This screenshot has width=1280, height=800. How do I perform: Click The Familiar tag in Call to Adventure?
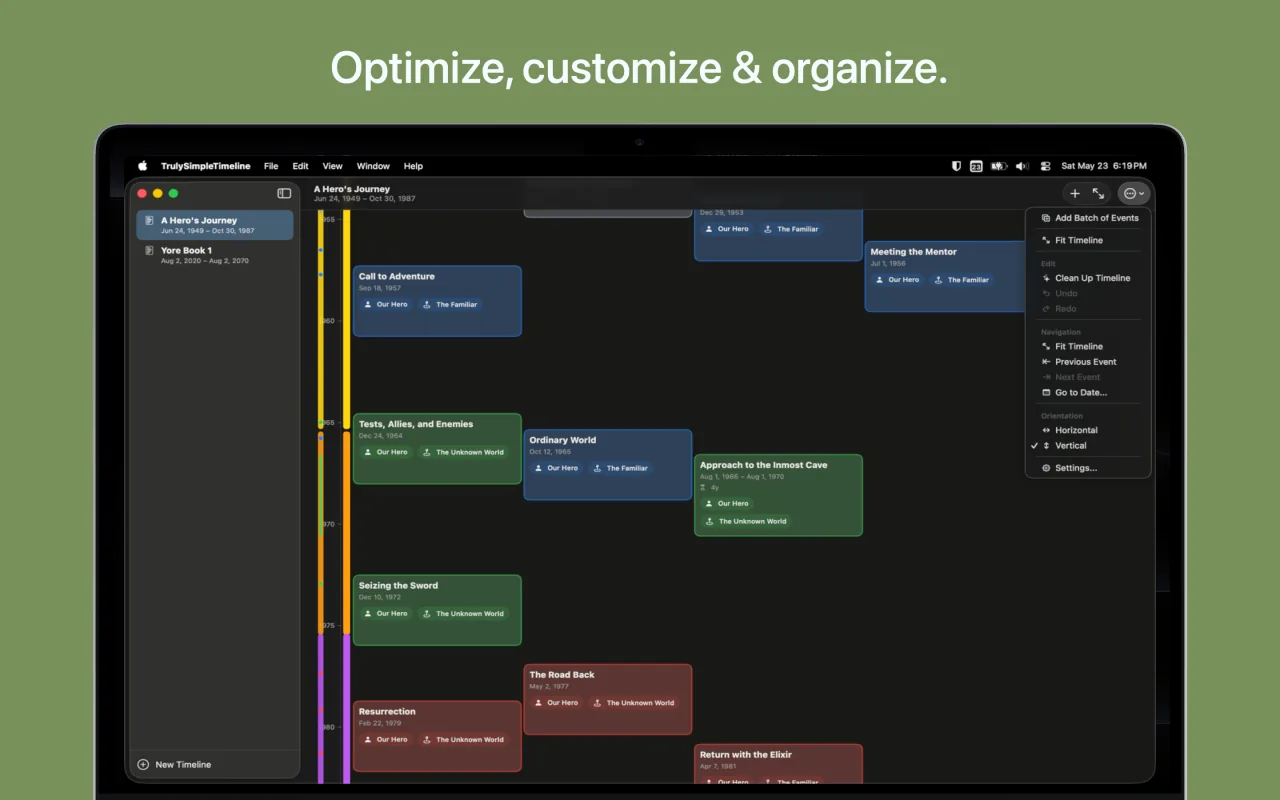point(450,304)
